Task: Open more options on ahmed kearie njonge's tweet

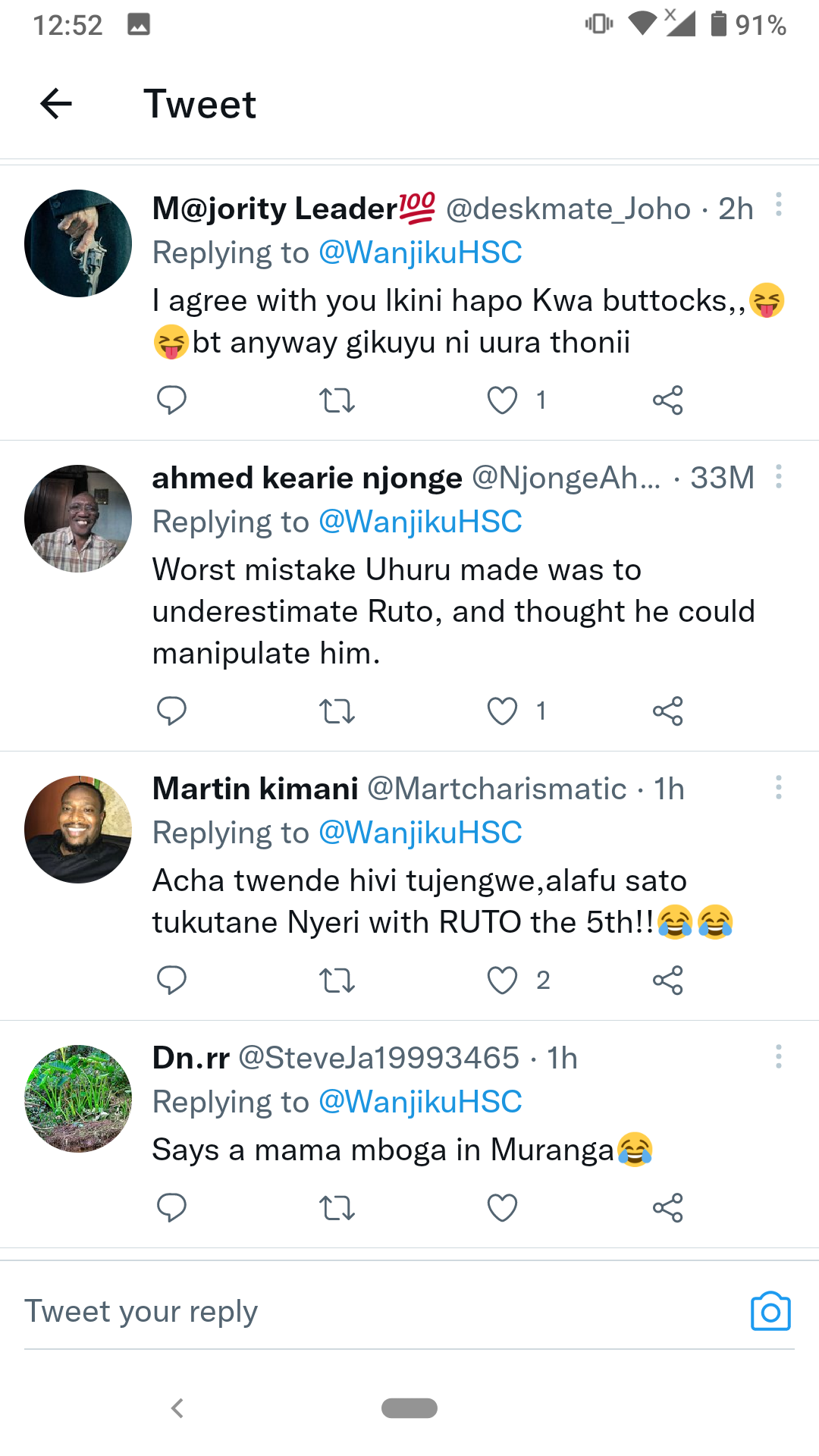Action: 779,476
